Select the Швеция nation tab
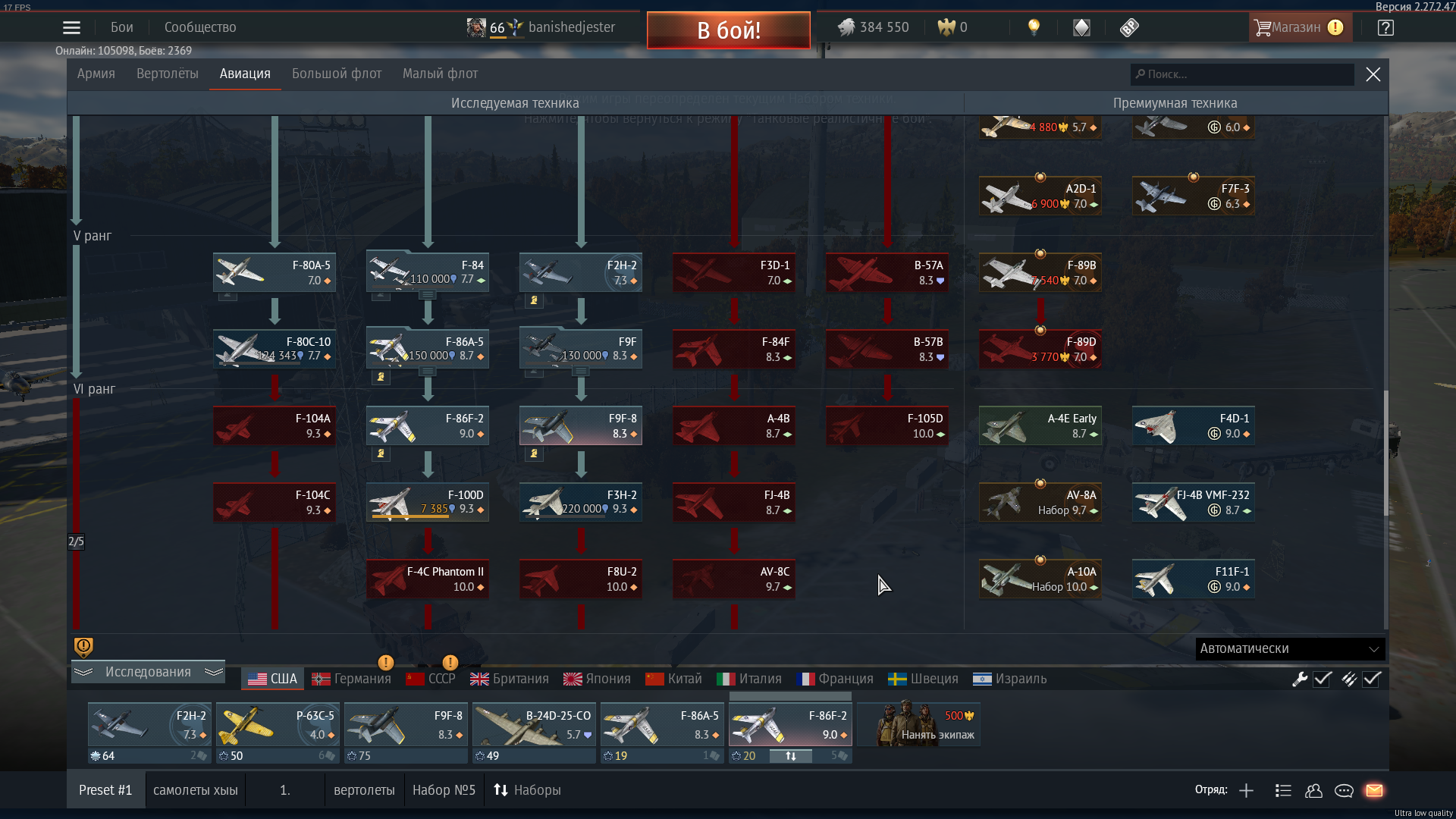 pos(923,679)
